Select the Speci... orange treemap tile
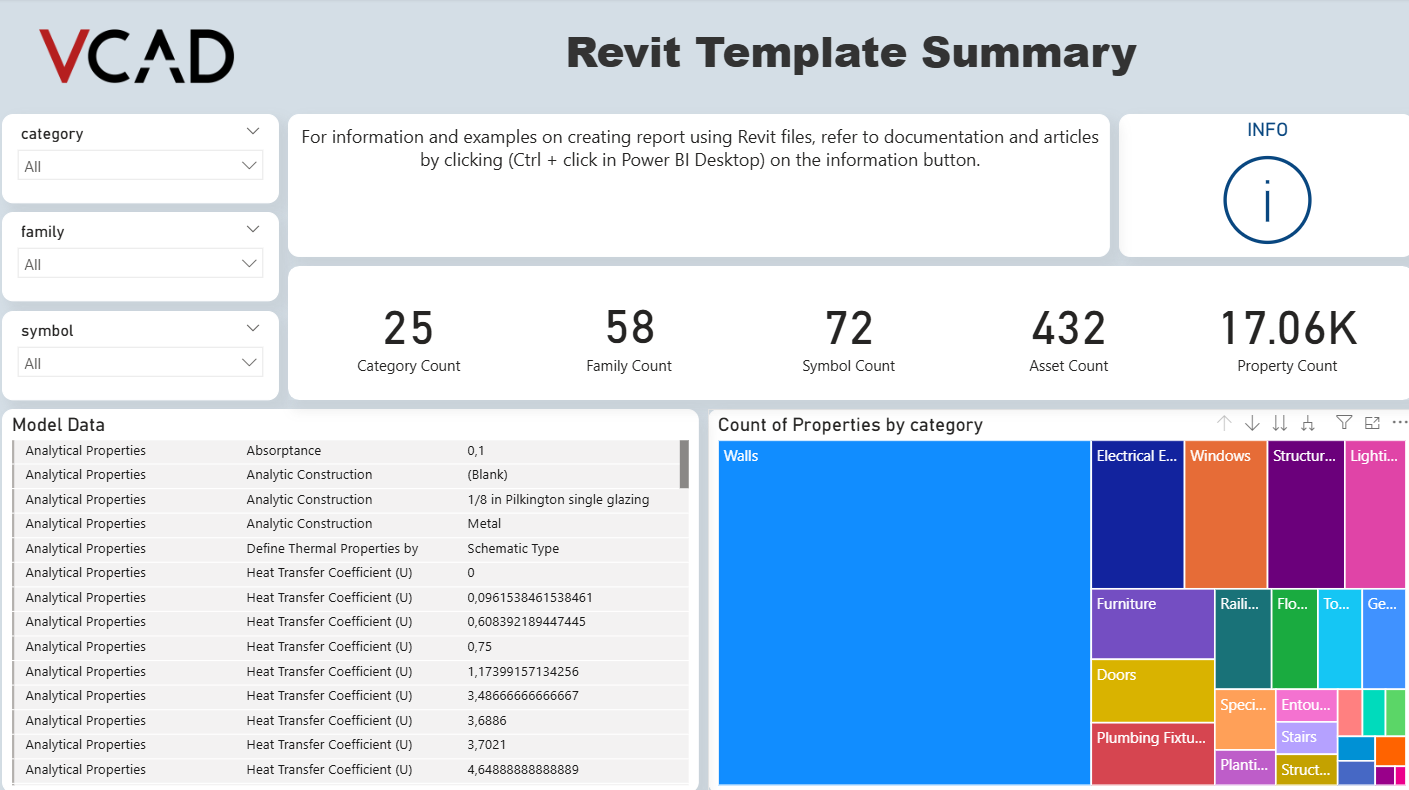The image size is (1409, 790). [1245, 719]
